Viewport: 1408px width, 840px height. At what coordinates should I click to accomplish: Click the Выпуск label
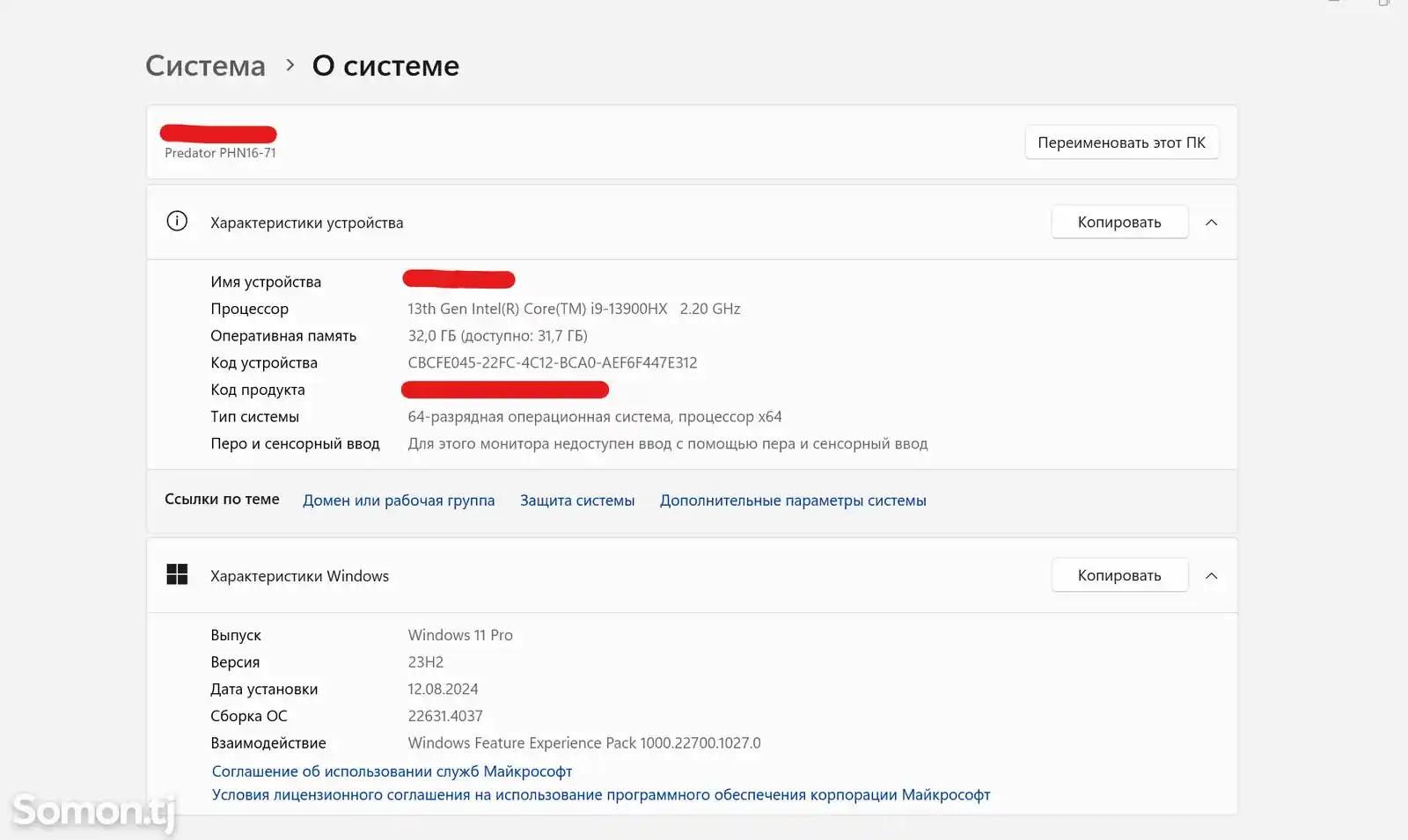click(236, 635)
